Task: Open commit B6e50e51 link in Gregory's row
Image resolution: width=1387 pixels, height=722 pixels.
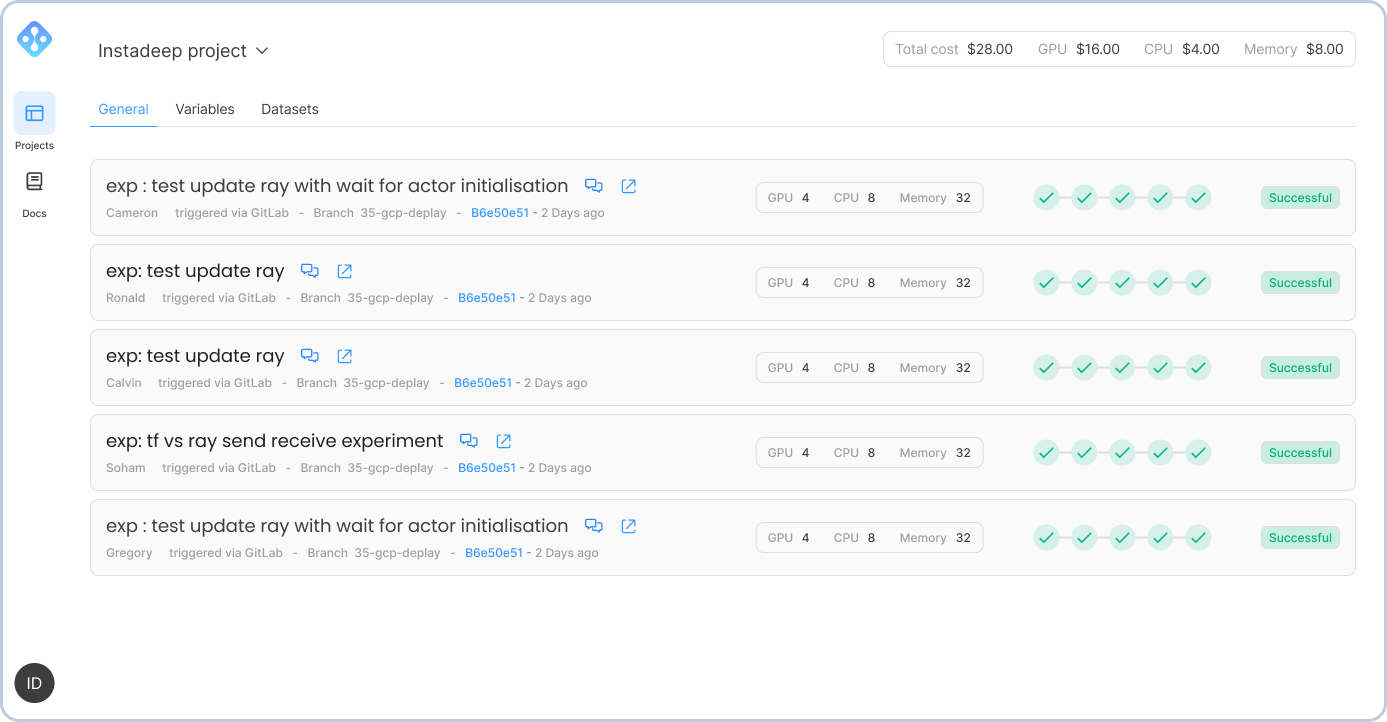Action: pos(494,553)
